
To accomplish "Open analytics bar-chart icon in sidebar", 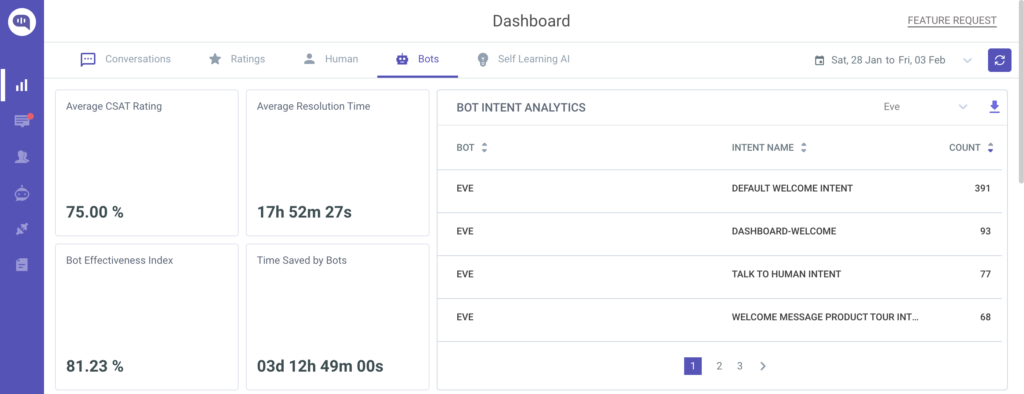I will click(22, 85).
